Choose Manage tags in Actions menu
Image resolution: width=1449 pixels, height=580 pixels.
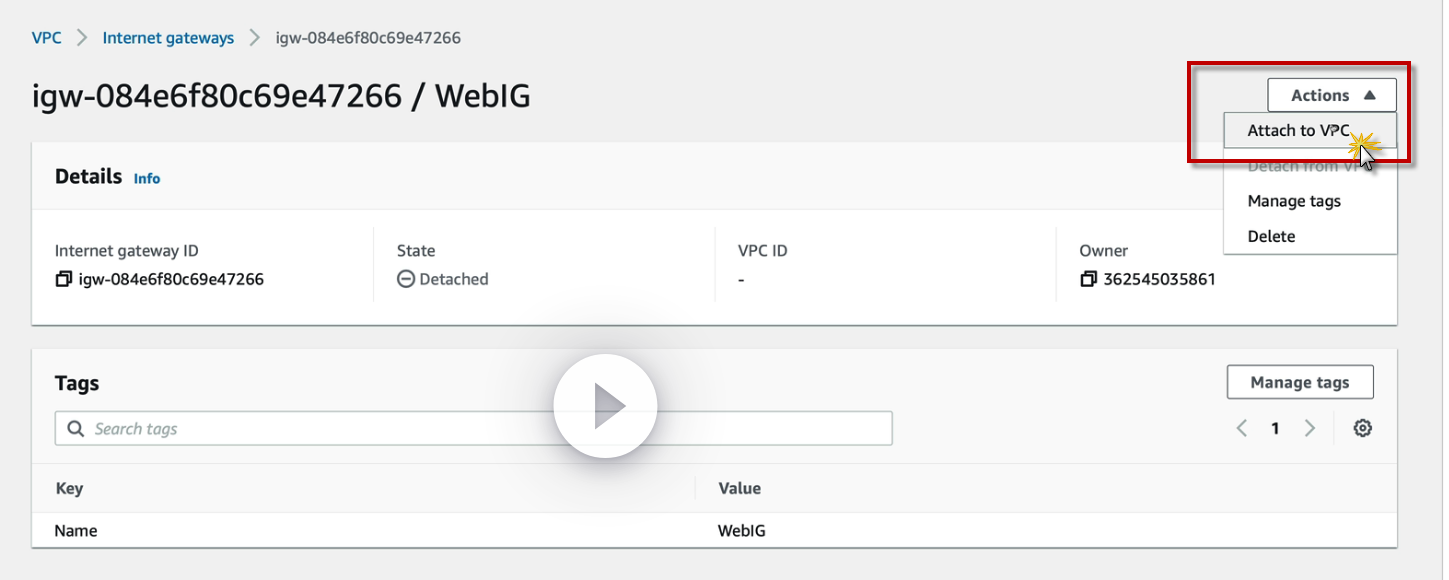(1294, 201)
